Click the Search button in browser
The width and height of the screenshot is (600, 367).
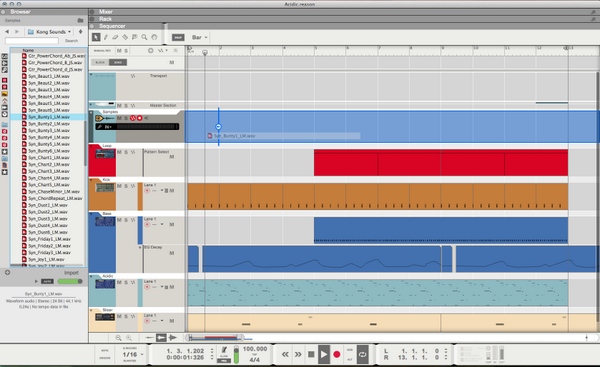tap(72, 41)
